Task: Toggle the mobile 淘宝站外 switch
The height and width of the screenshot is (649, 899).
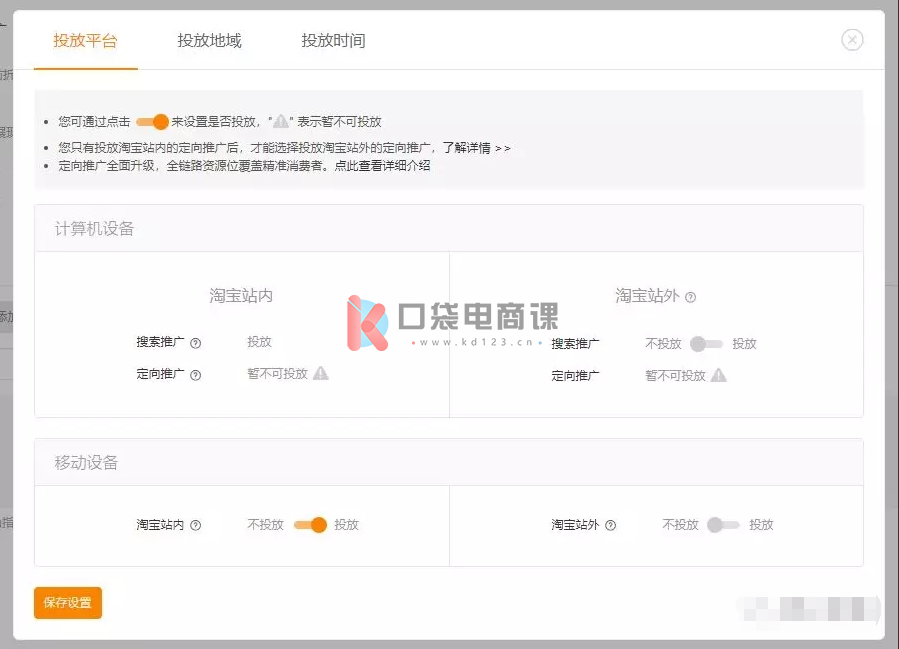Action: pyautogui.click(x=723, y=525)
